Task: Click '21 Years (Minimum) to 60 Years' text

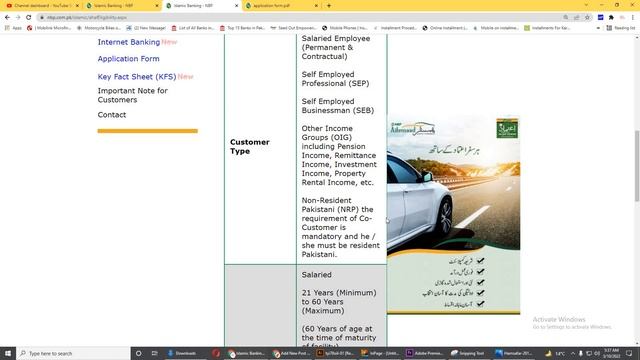Action: pyautogui.click(x=339, y=297)
